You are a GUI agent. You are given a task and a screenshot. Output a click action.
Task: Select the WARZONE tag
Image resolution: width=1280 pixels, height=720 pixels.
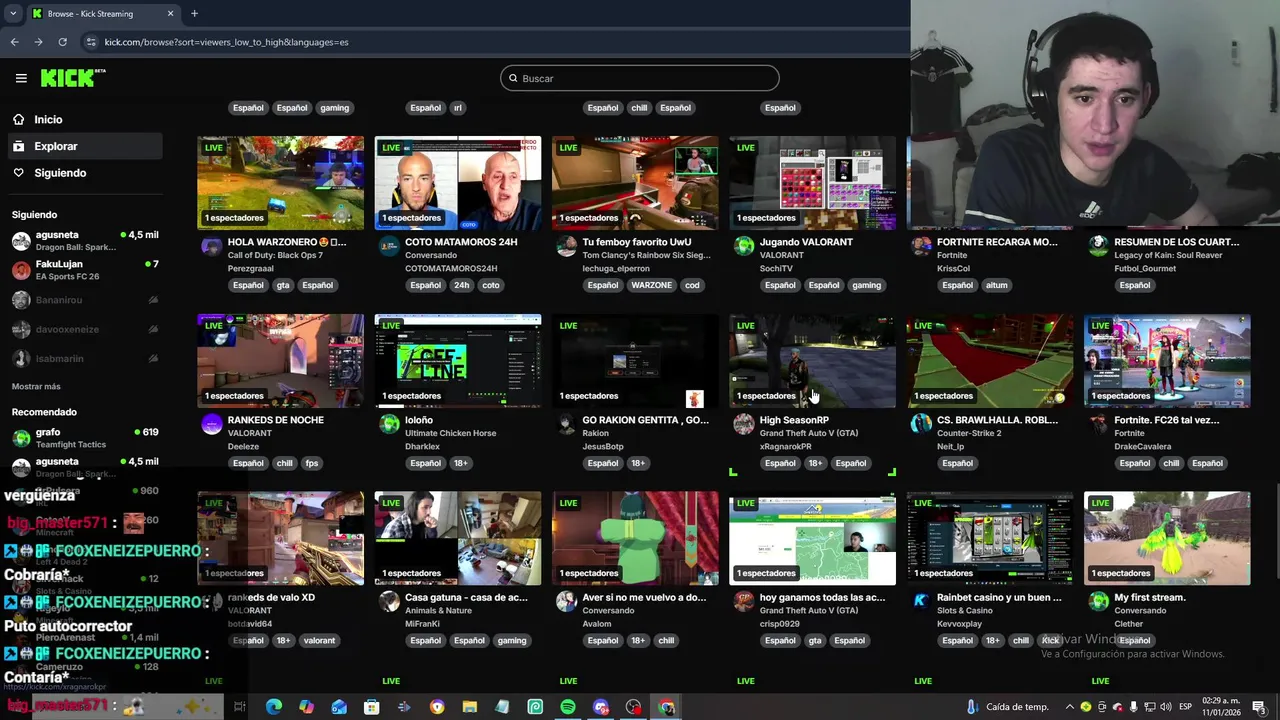coord(652,285)
